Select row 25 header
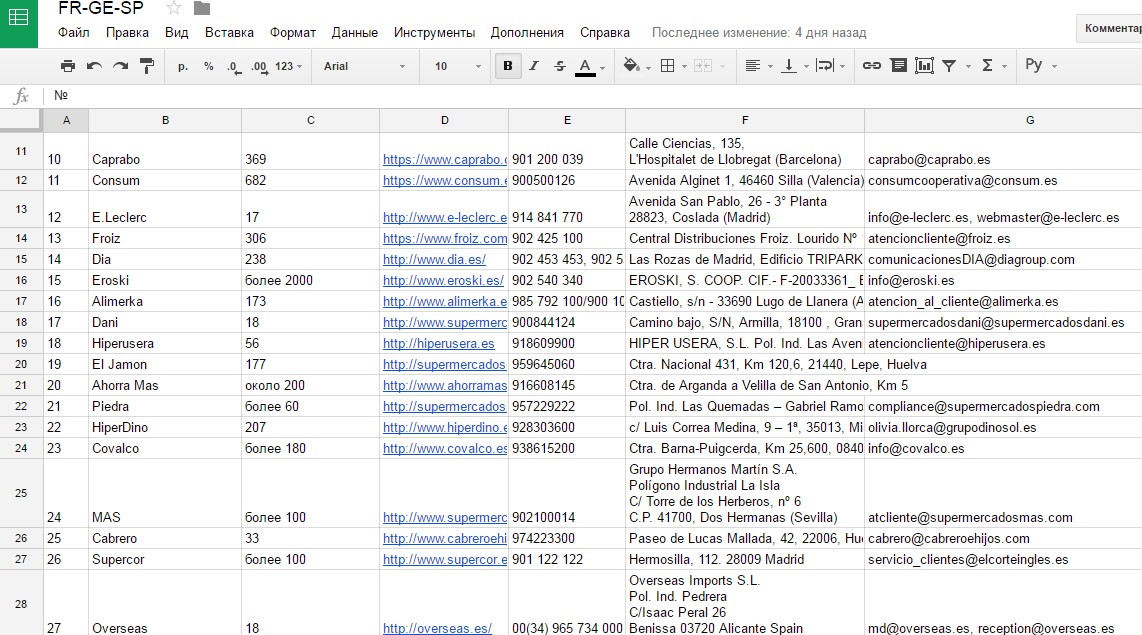The image size is (1142, 635). [21, 493]
